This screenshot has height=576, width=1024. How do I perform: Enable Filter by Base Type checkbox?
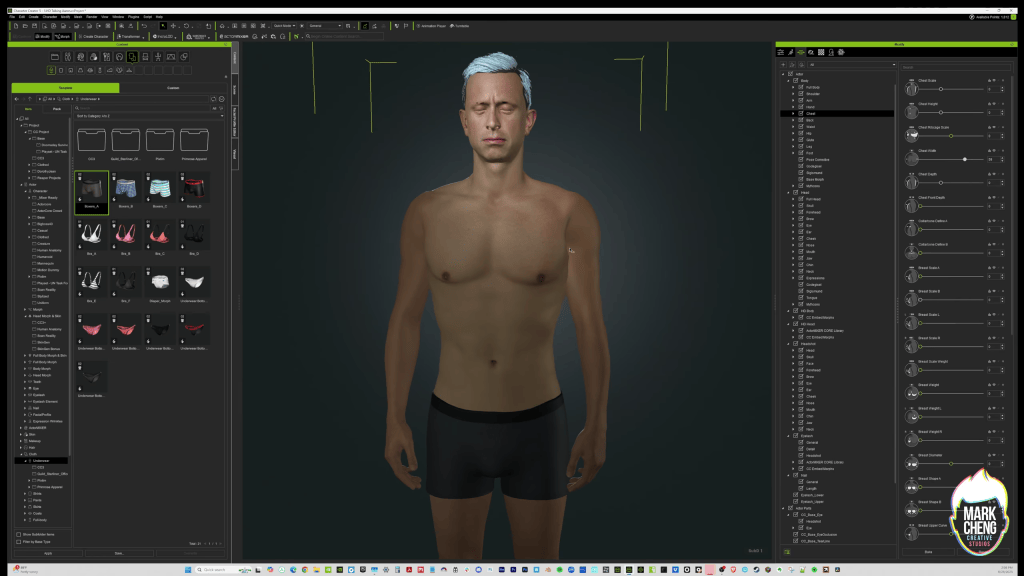[x=18, y=541]
